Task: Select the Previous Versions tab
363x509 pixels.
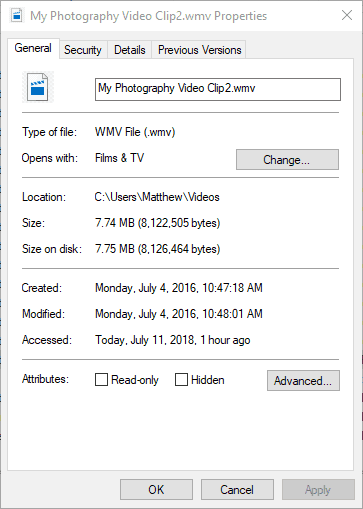Action: (199, 50)
